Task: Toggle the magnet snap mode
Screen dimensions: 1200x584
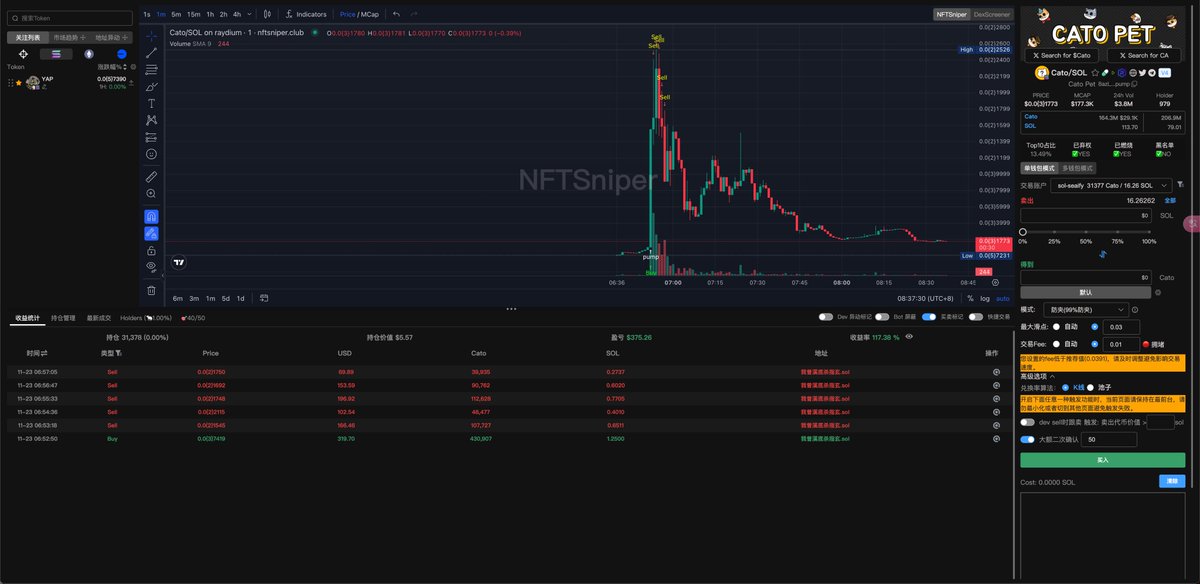Action: click(x=151, y=216)
